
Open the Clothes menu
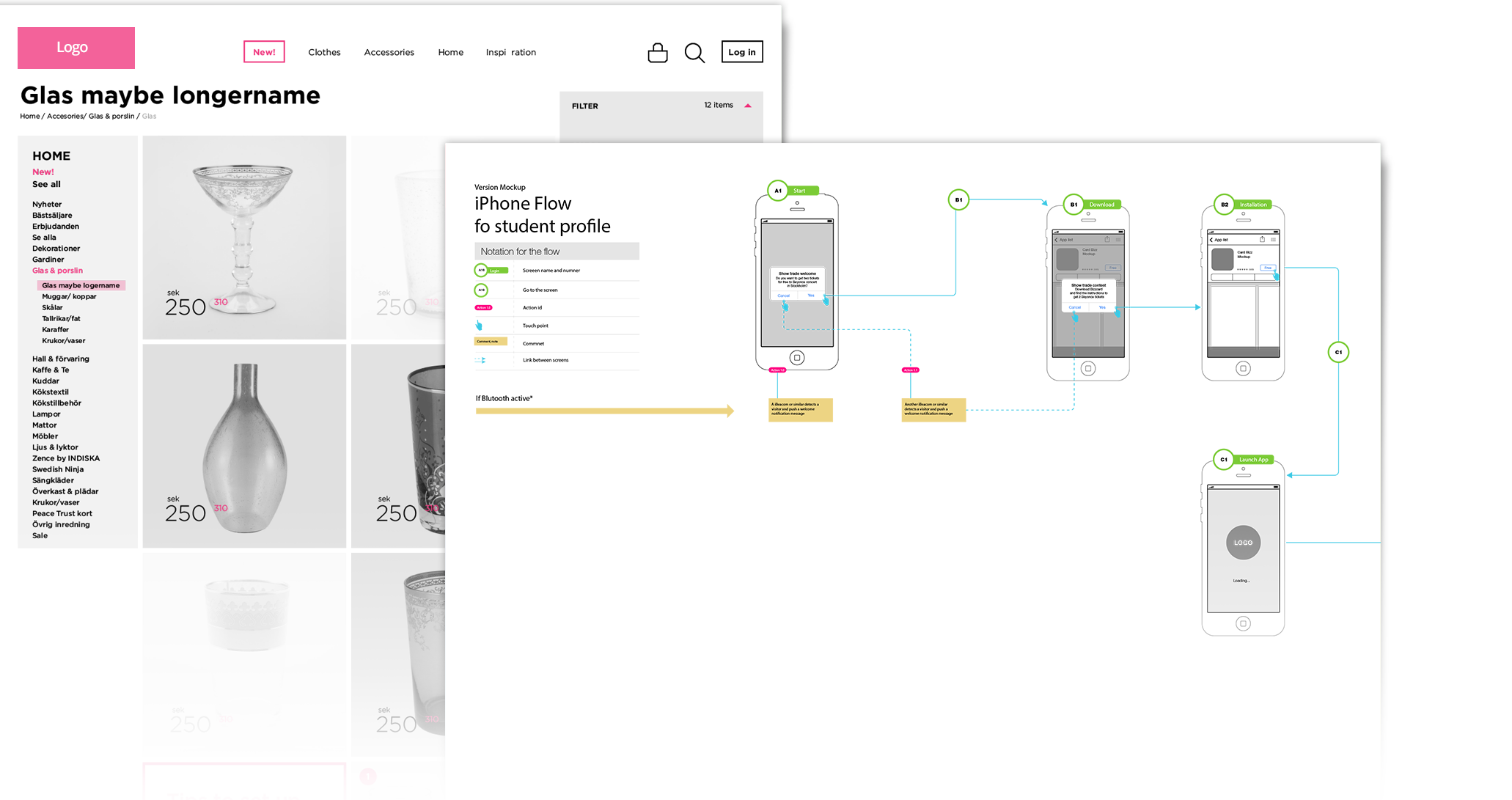[324, 52]
